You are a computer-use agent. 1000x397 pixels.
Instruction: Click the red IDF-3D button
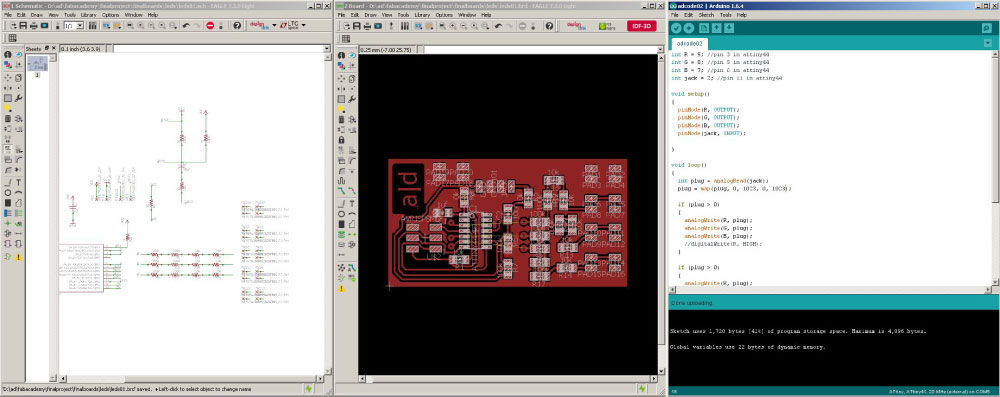point(641,26)
